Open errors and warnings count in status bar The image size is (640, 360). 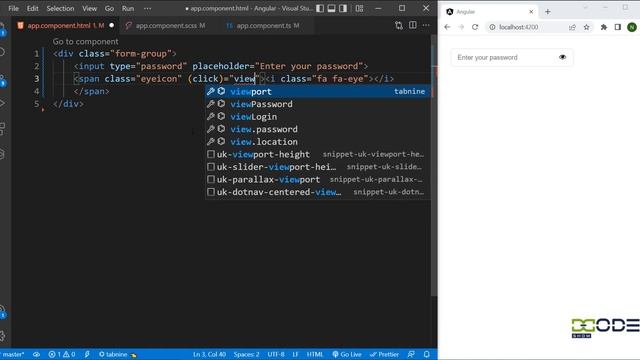(x=62, y=354)
